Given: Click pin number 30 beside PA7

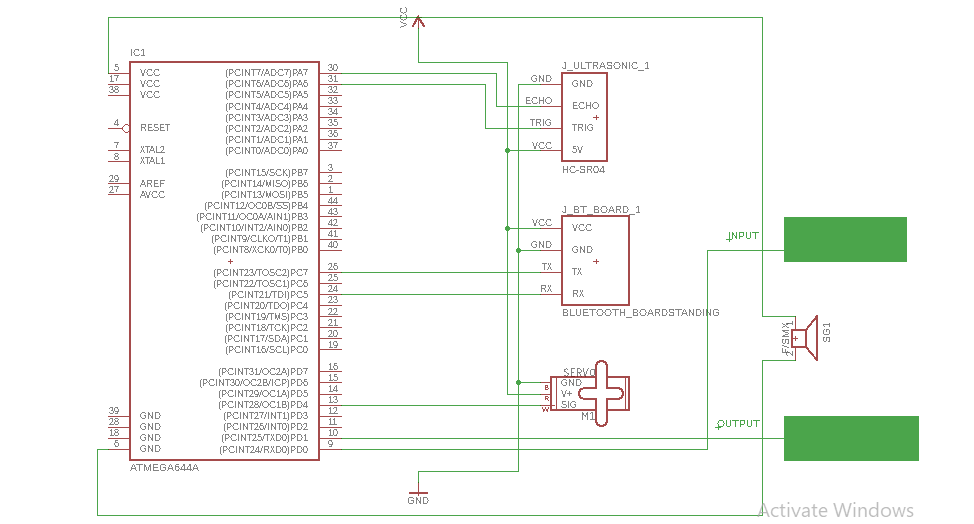Looking at the screenshot, I should pos(333,68).
